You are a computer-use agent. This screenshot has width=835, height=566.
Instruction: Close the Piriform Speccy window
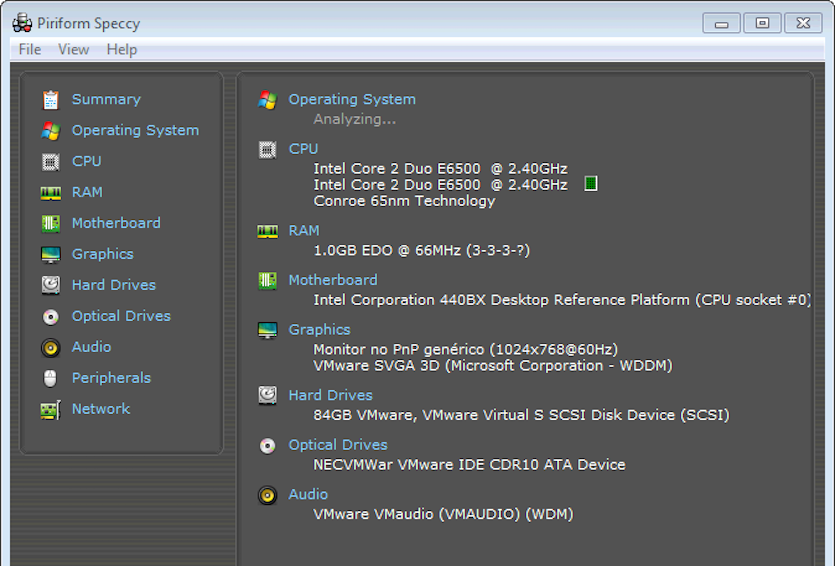803,23
